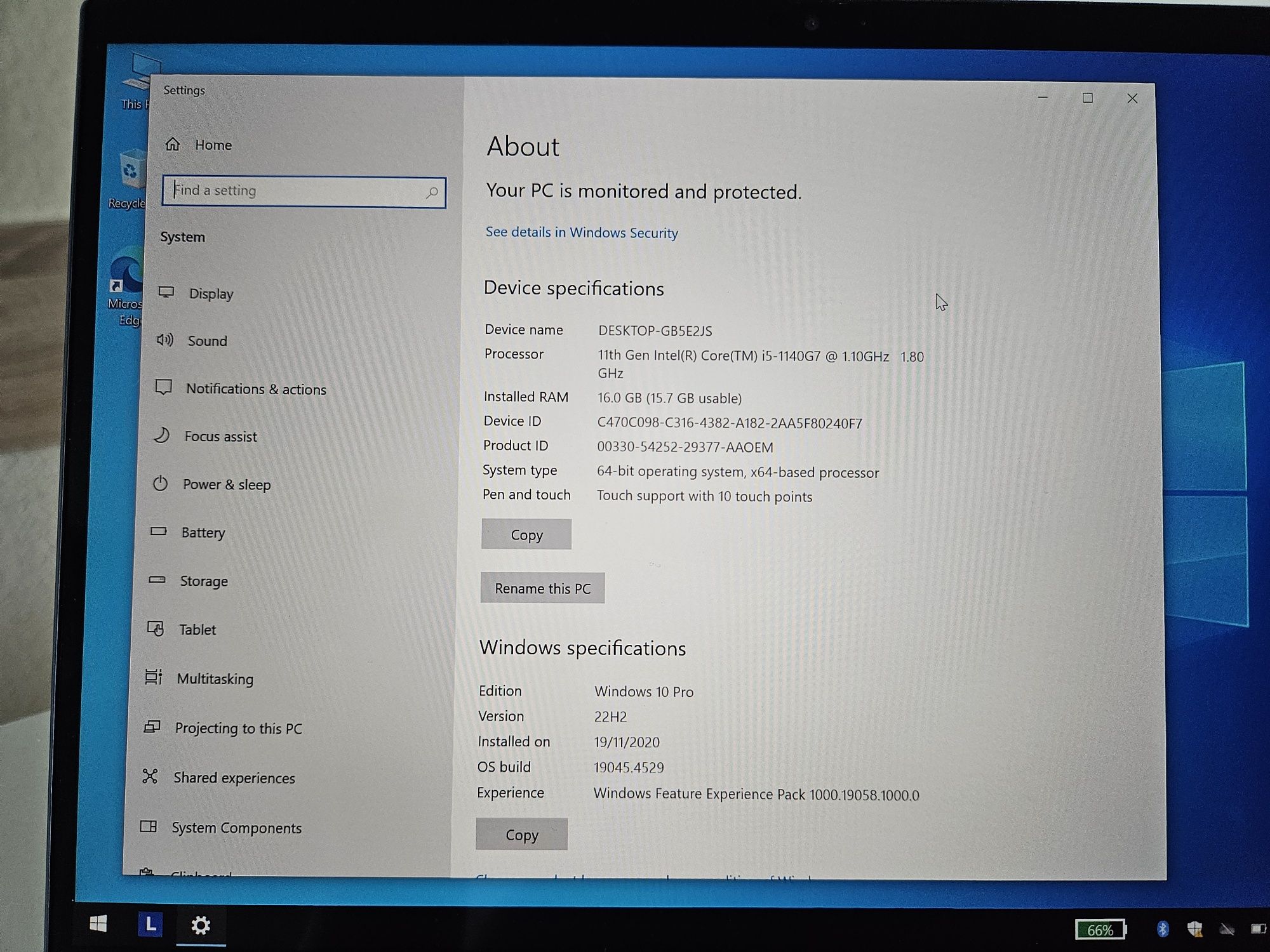Click the Home house icon
This screenshot has width=1270, height=952.
point(173,144)
